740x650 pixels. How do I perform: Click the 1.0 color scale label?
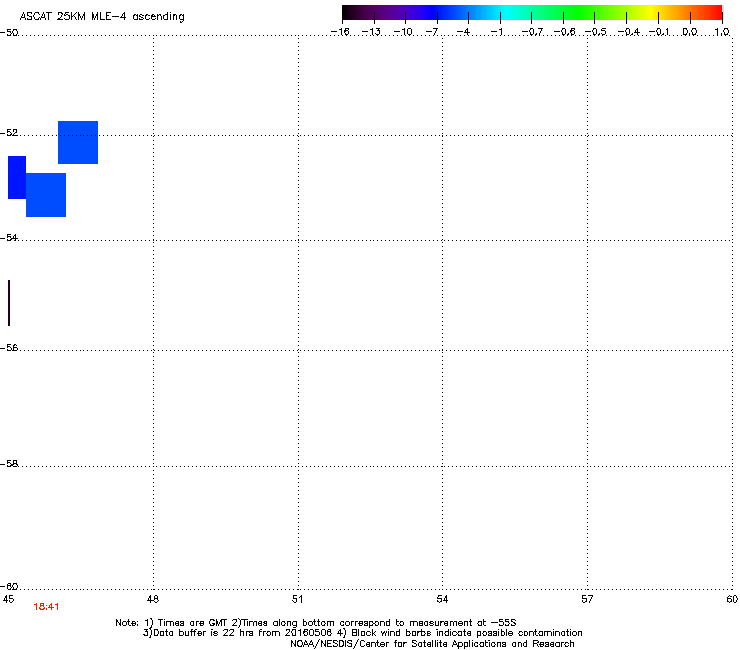(x=722, y=32)
